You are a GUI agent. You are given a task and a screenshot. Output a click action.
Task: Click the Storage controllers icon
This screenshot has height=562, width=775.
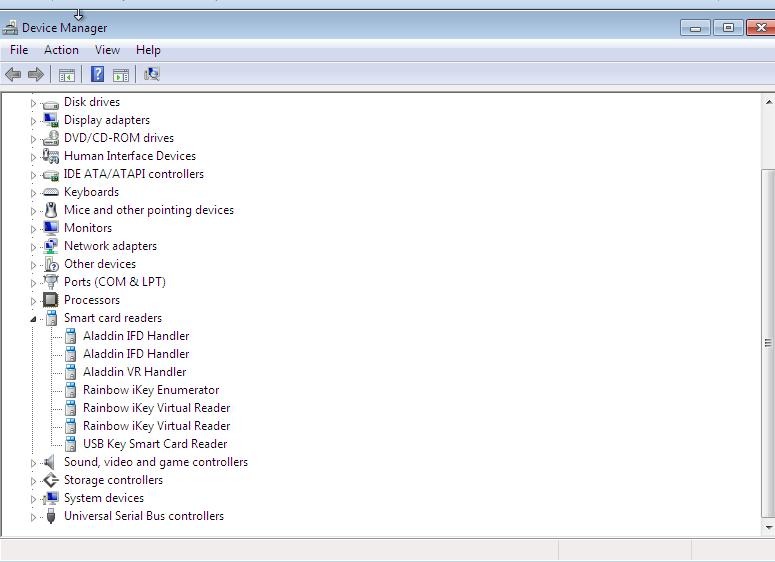pyautogui.click(x=50, y=480)
